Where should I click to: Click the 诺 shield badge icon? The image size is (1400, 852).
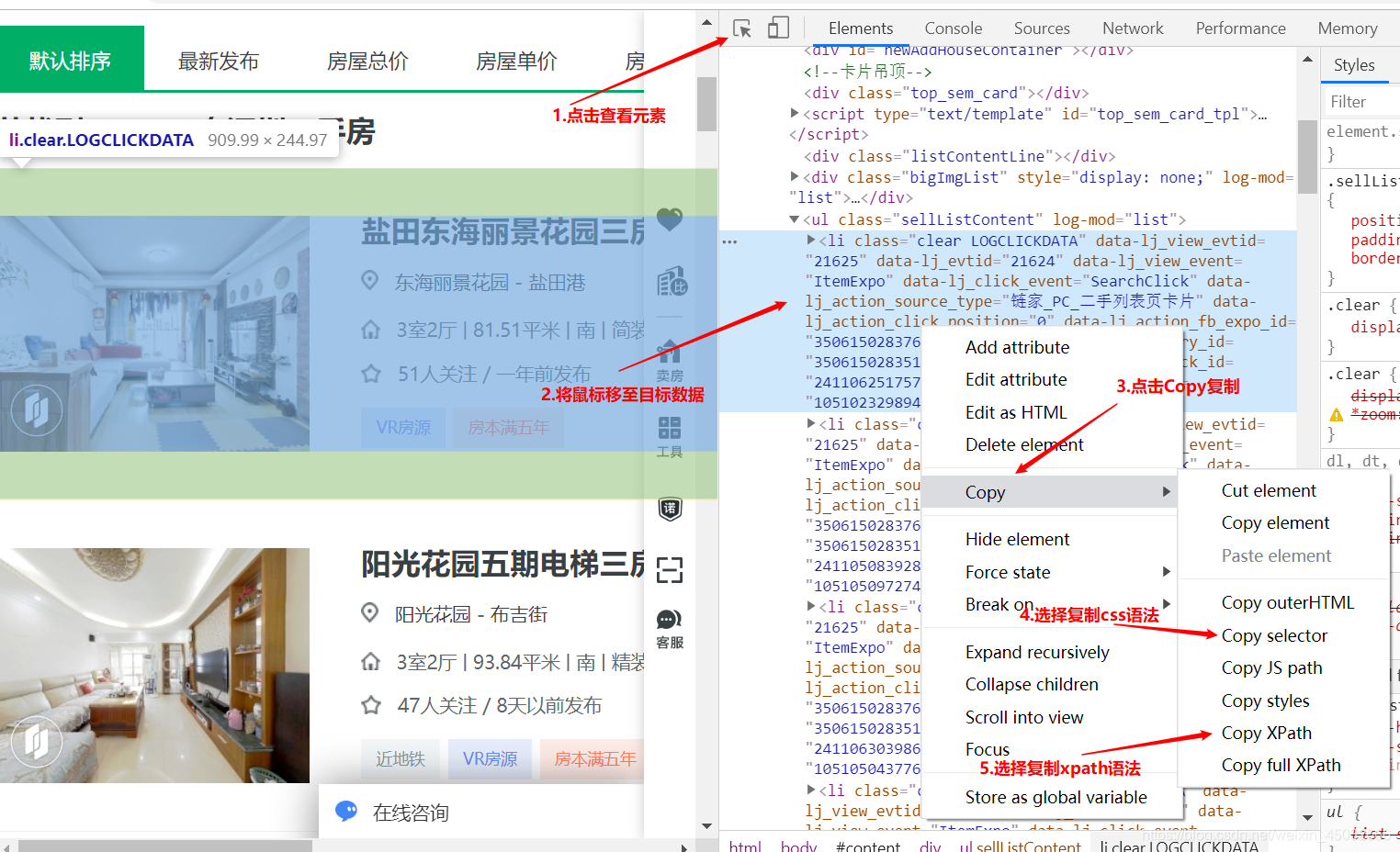670,509
